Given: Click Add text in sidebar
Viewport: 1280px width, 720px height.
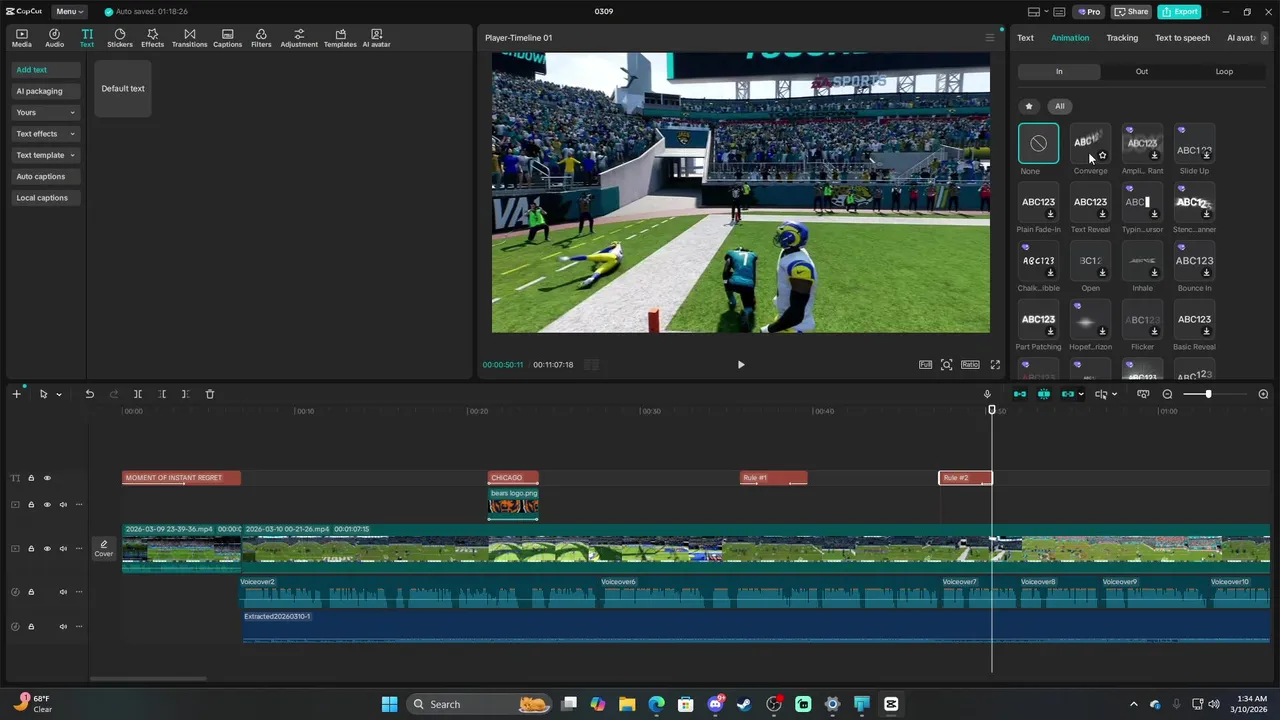Looking at the screenshot, I should 46,70.
